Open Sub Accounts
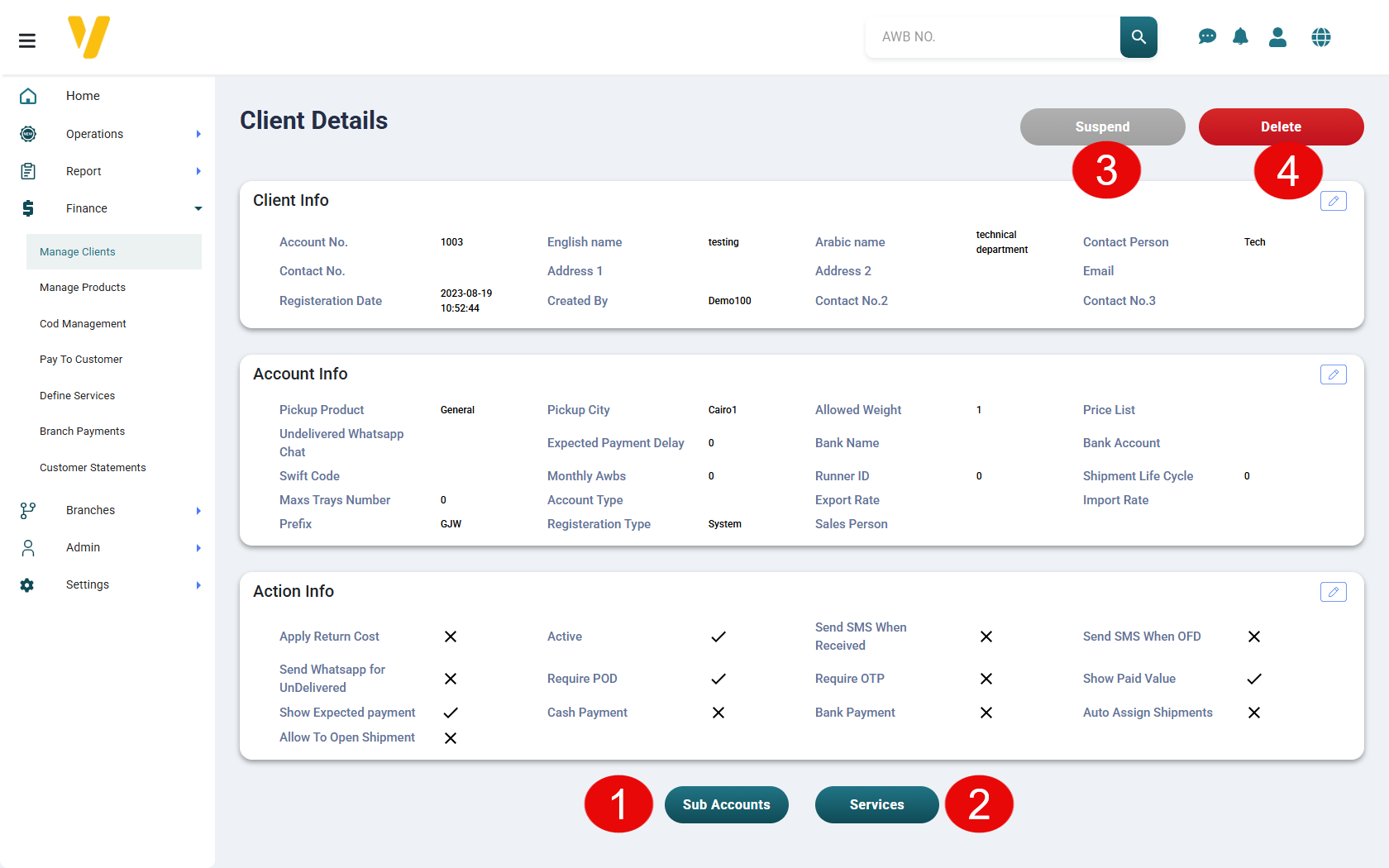Screen dimensions: 1389x868 pyautogui.click(x=726, y=804)
